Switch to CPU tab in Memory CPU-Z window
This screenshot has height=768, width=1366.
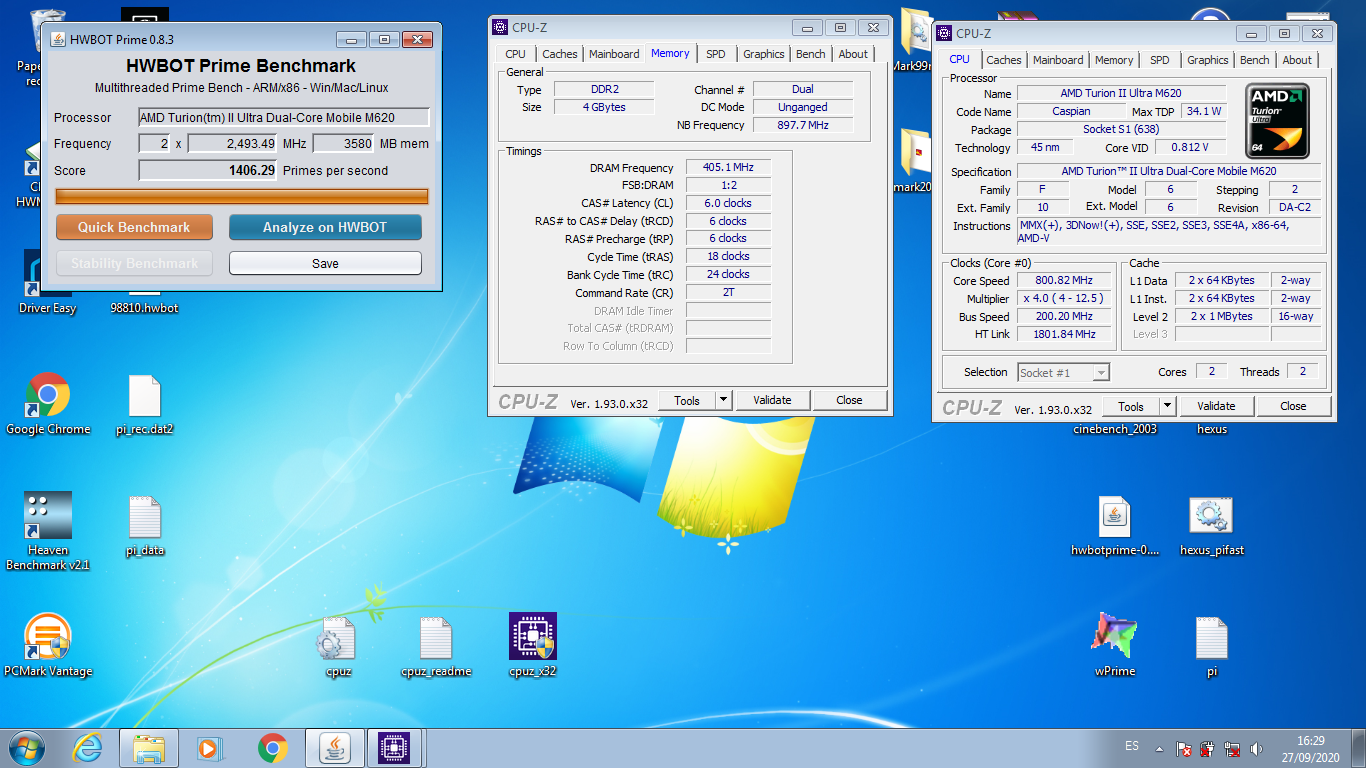(515, 54)
